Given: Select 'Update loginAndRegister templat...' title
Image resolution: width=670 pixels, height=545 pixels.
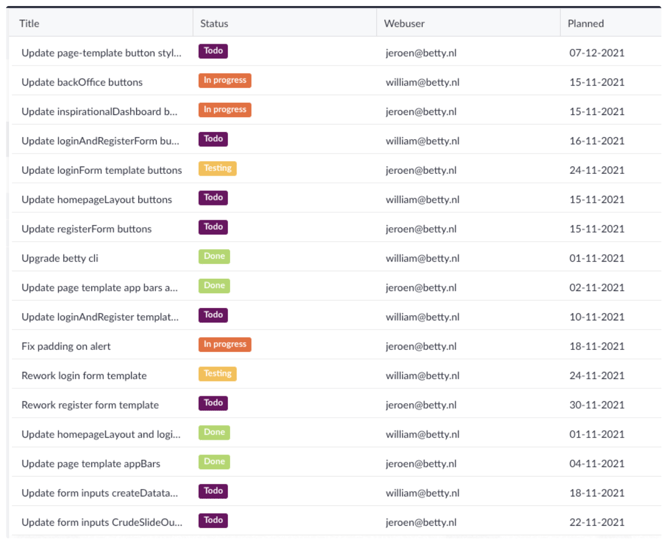Looking at the screenshot, I should point(100,317).
